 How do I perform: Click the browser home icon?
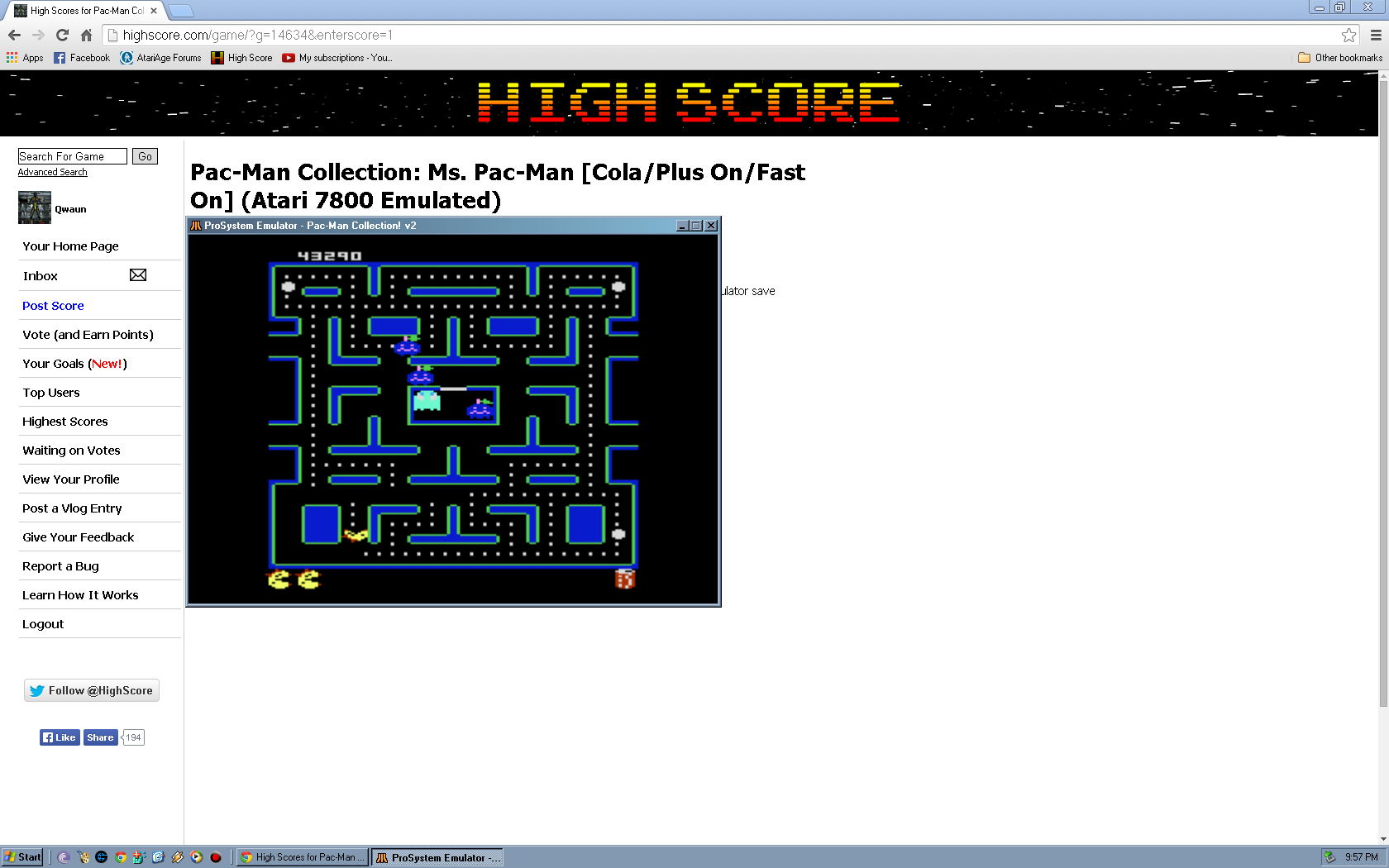86,35
